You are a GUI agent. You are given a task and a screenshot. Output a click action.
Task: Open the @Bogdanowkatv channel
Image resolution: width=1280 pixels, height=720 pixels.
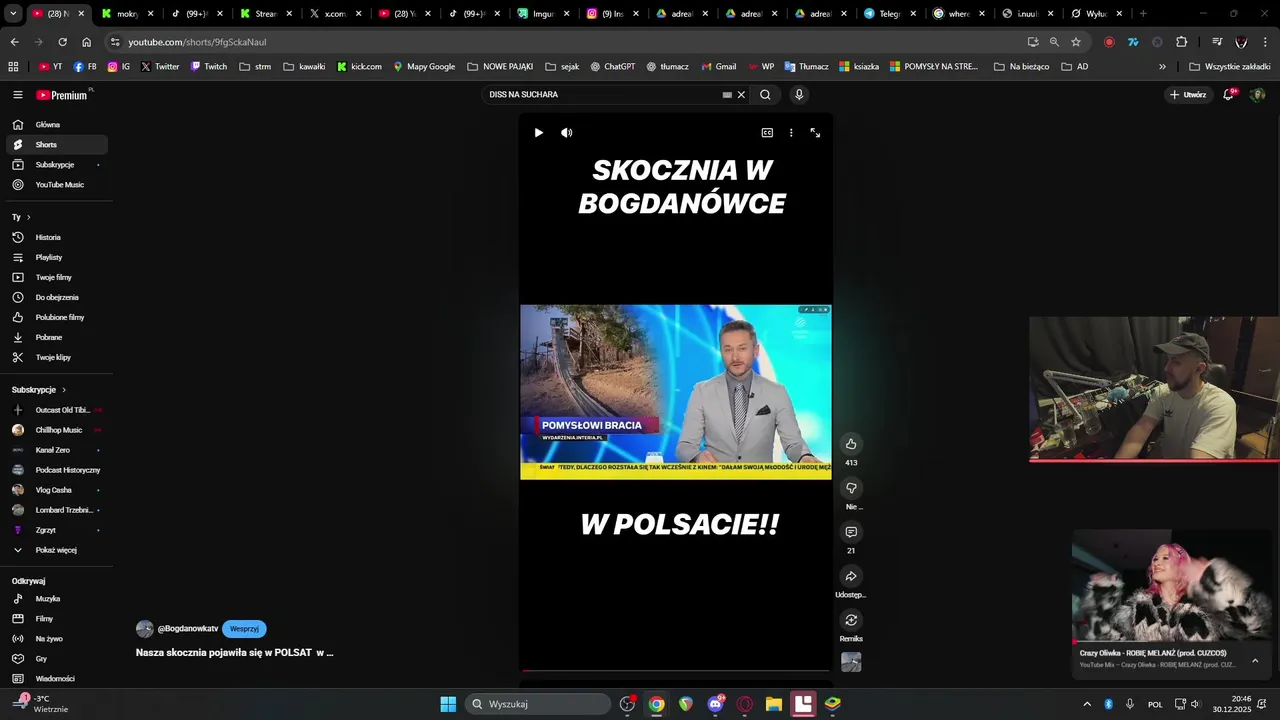coord(188,629)
